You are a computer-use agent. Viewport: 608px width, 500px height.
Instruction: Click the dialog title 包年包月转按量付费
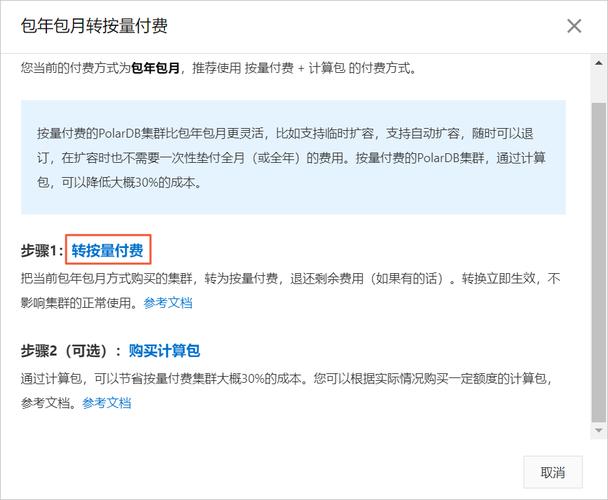94,26
